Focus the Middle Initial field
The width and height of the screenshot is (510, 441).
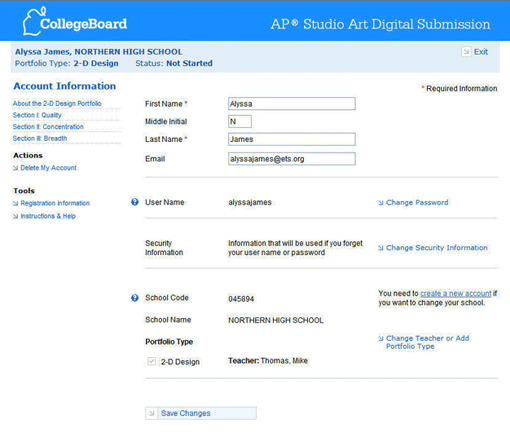click(240, 121)
